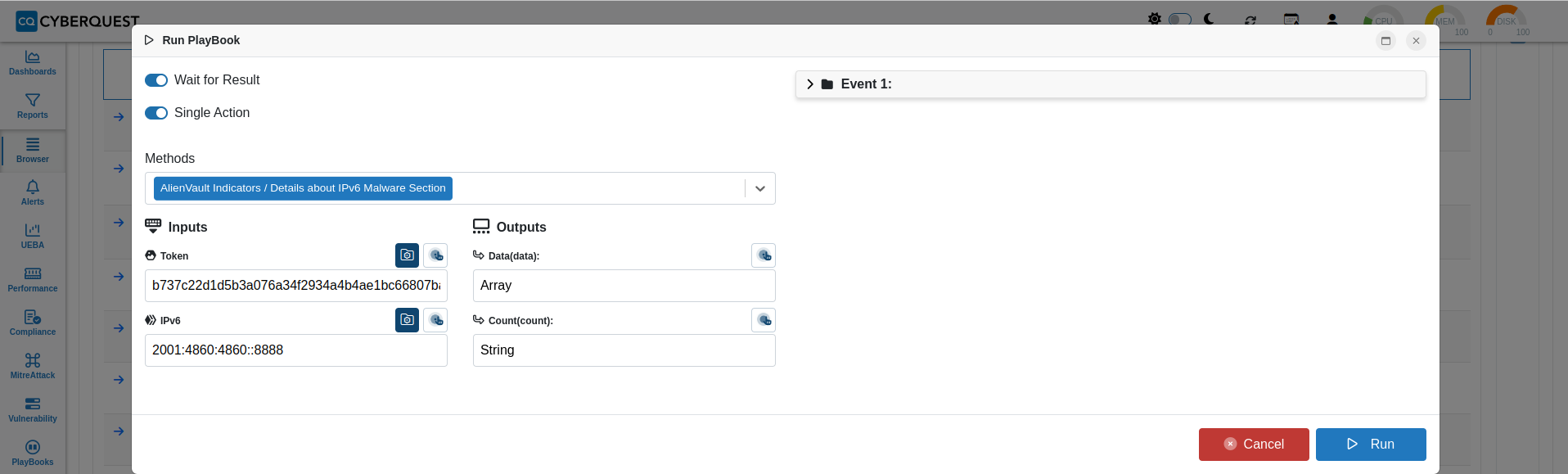Open the Methods dropdown arrow
Image resolution: width=1568 pixels, height=474 pixels.
[x=760, y=188]
